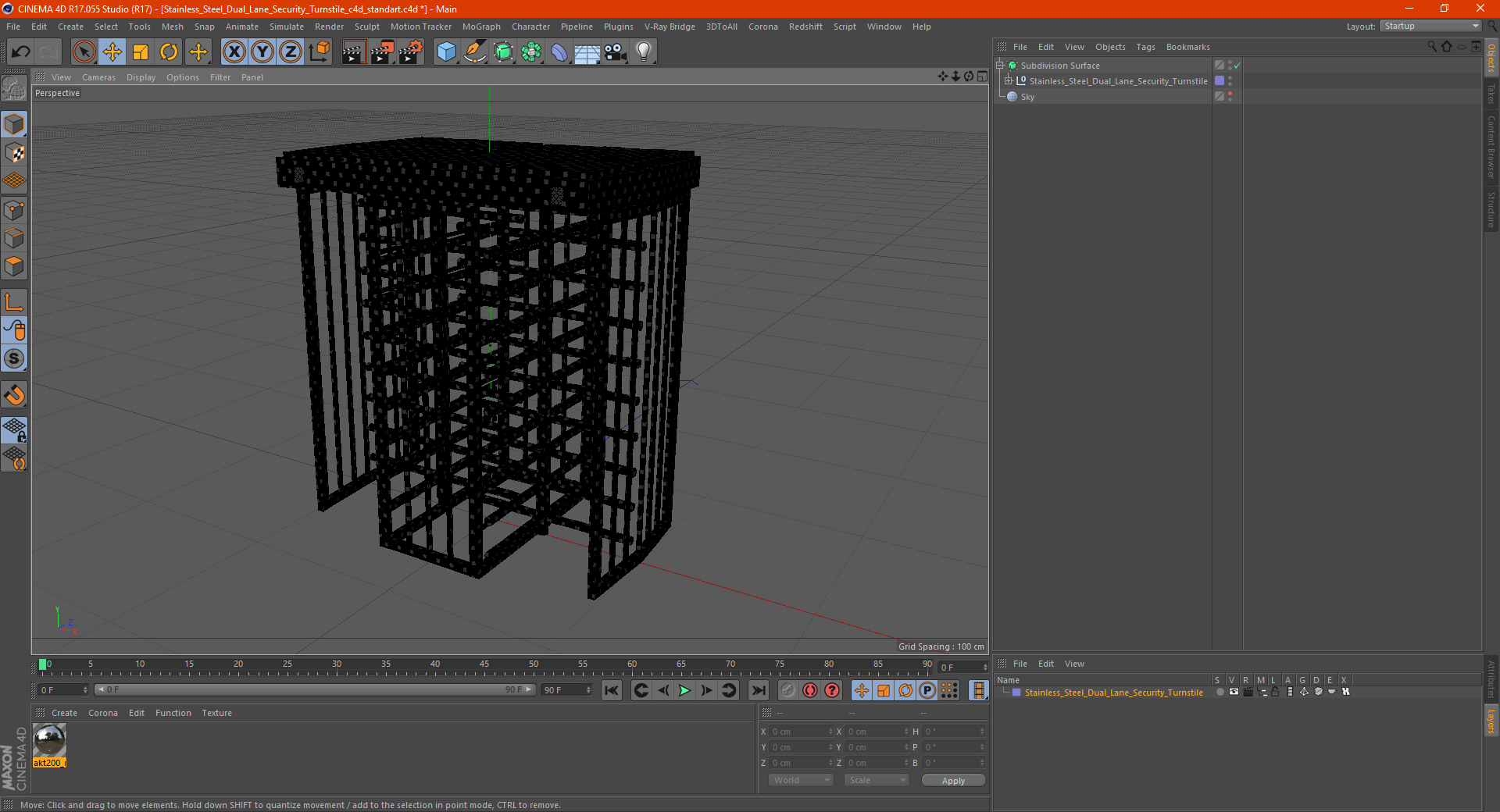Open the Simulate menu
Screen dimensions: 1500x812
click(x=287, y=27)
